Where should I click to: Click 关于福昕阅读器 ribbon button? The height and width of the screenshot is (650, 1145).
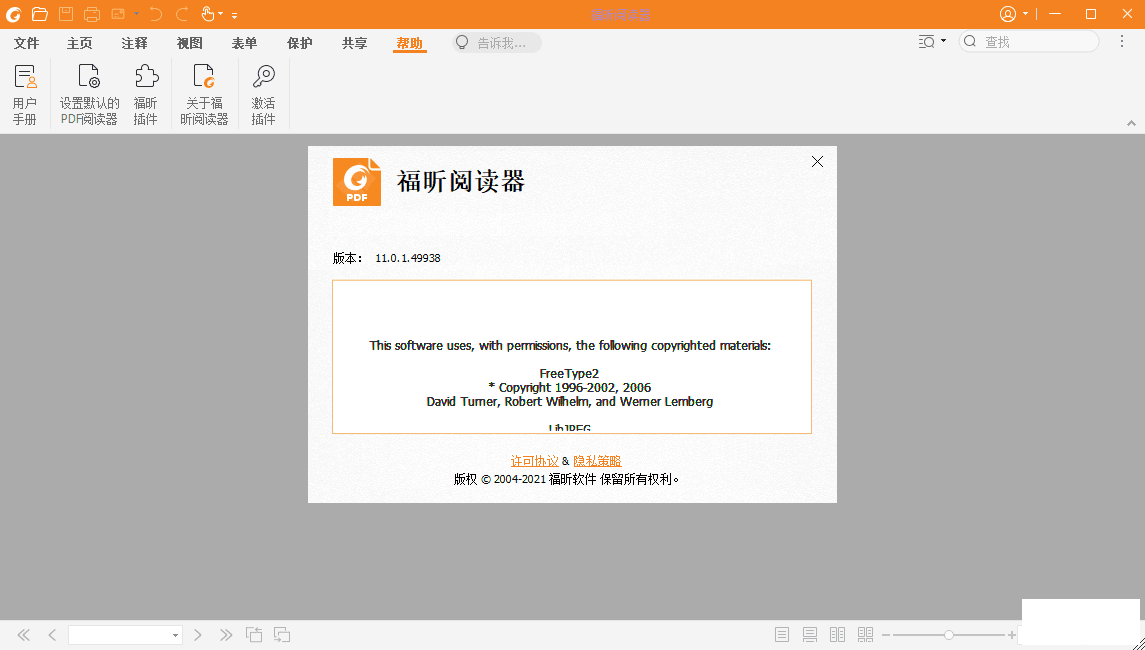(204, 95)
